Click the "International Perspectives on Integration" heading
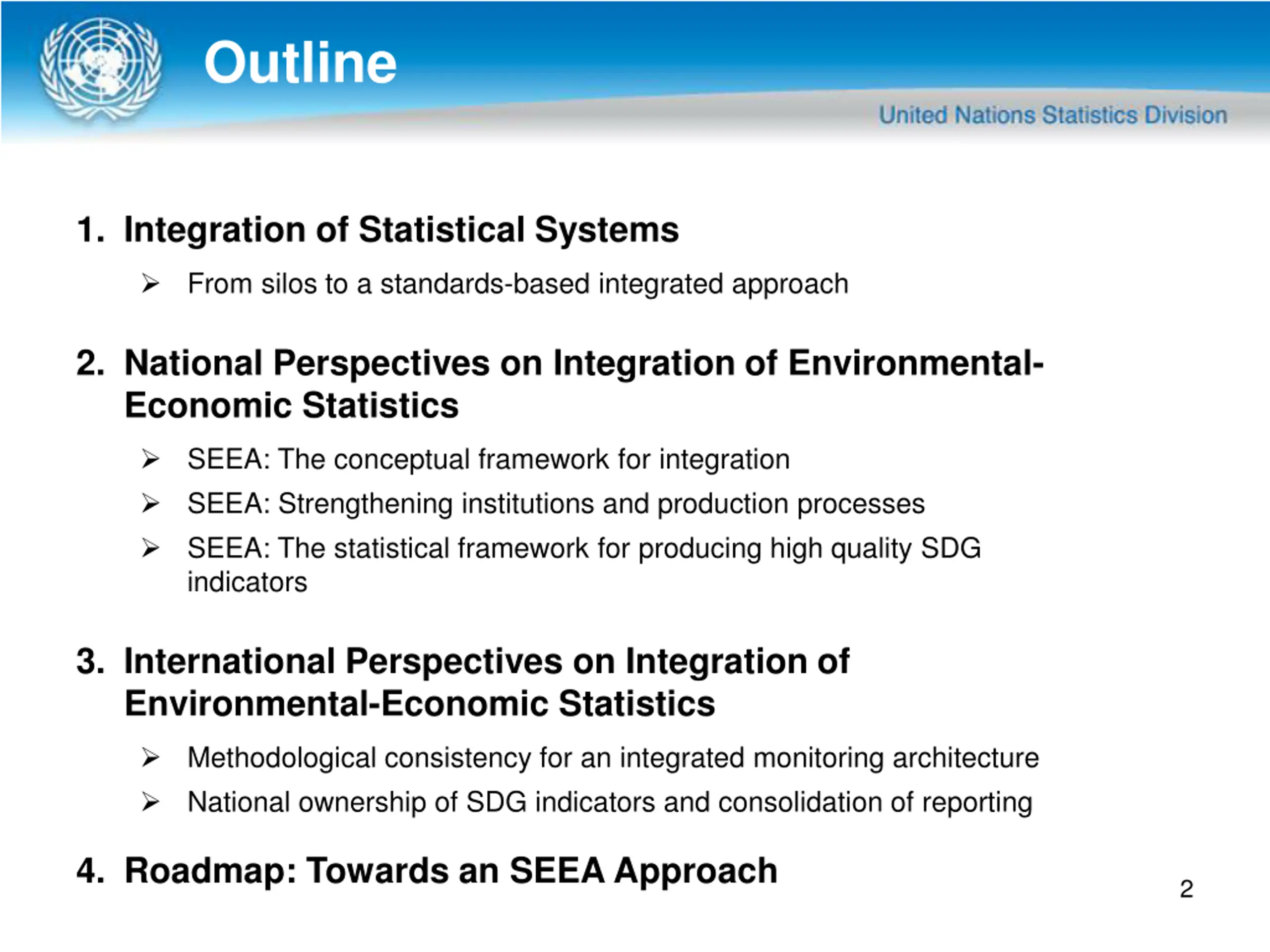 (x=486, y=682)
